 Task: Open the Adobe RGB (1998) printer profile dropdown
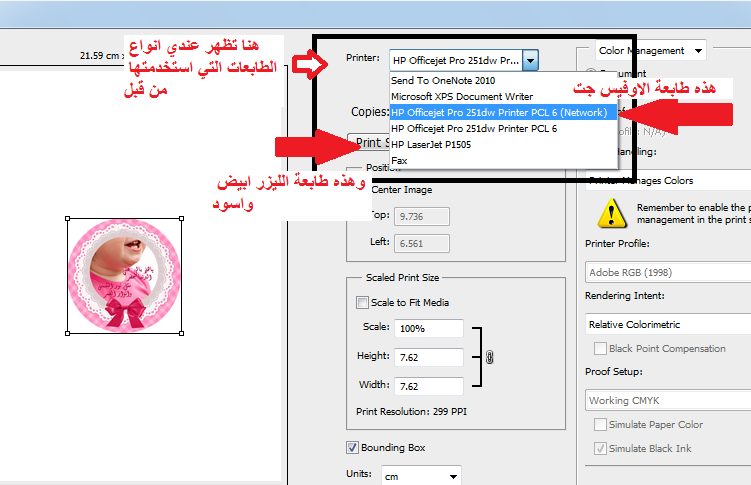pyautogui.click(x=668, y=272)
